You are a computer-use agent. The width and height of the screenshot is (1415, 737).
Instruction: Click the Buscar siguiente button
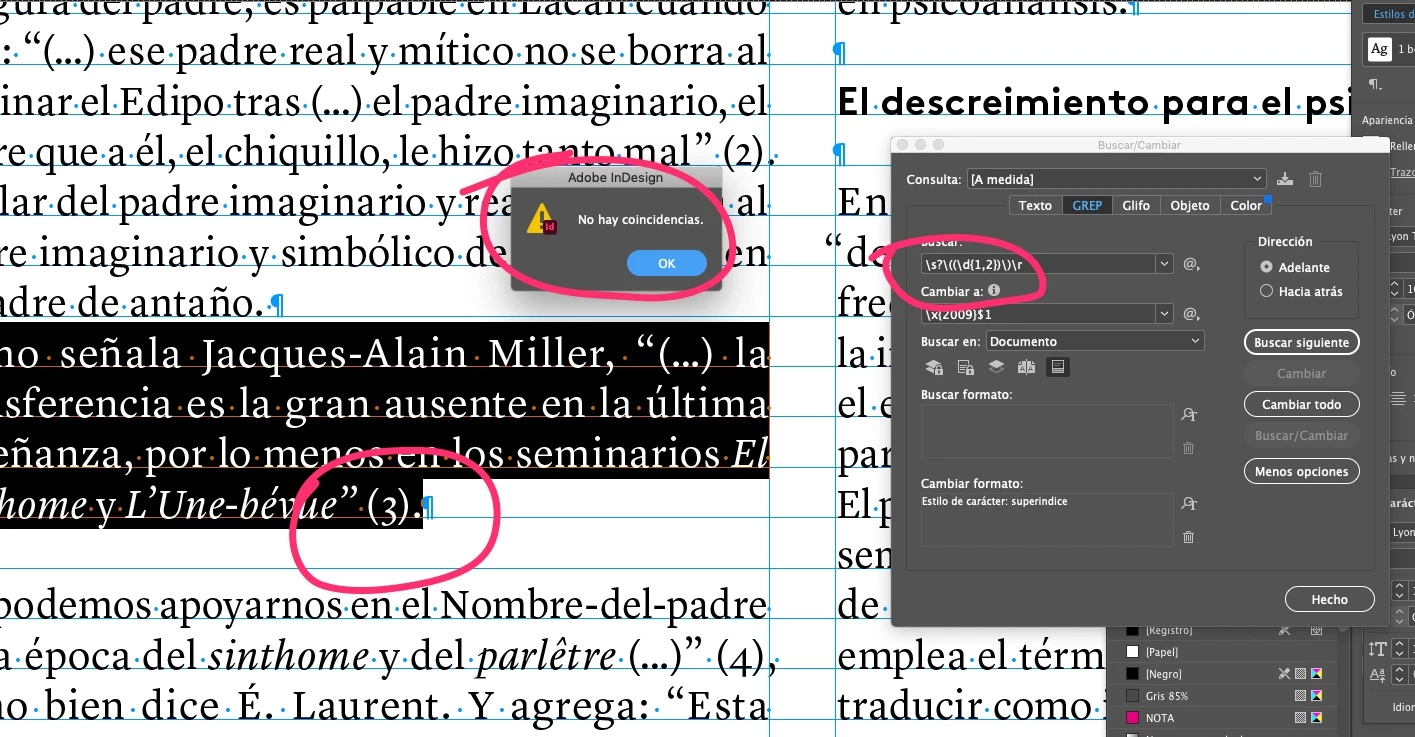tap(1302, 342)
